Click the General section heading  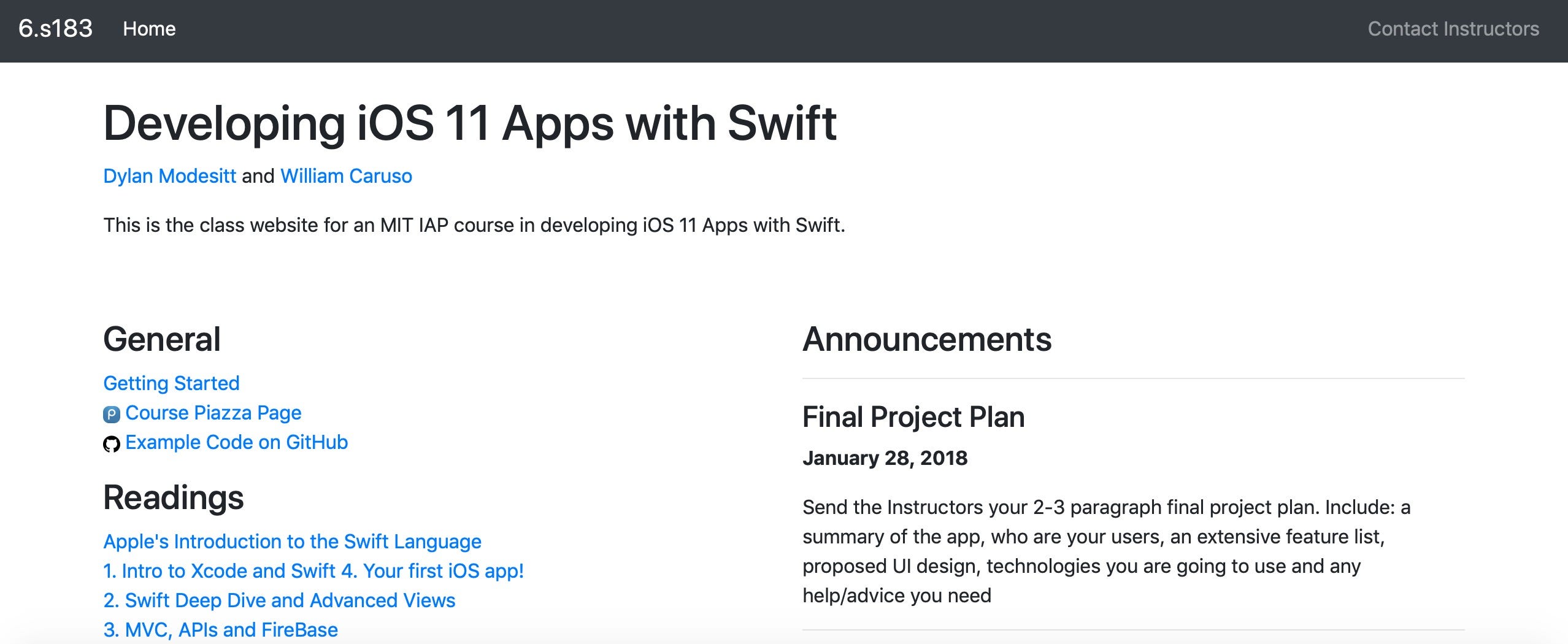point(163,338)
